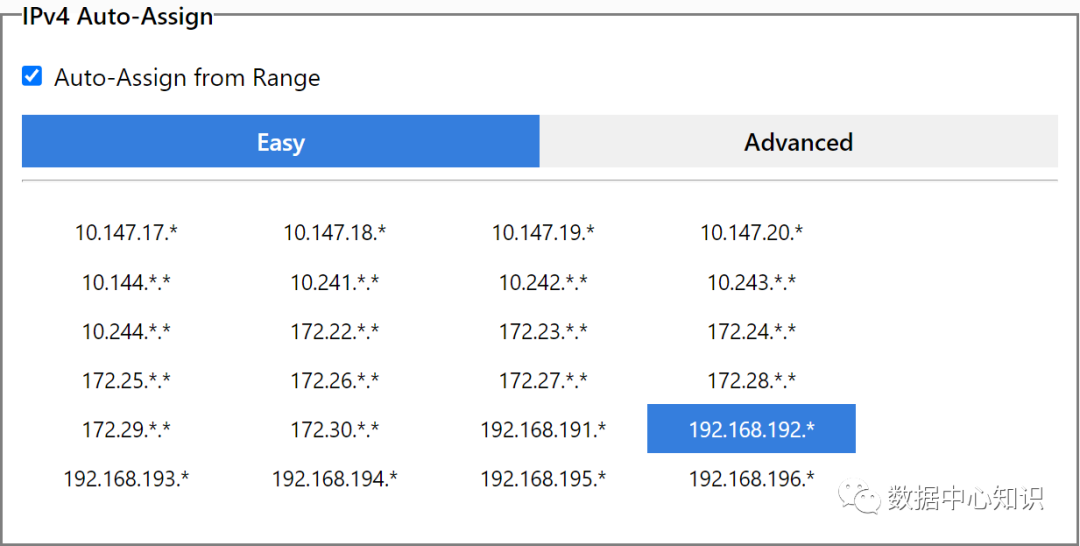Choose the 192.168.195.* range
The height and width of the screenshot is (546, 1080).
point(543,479)
